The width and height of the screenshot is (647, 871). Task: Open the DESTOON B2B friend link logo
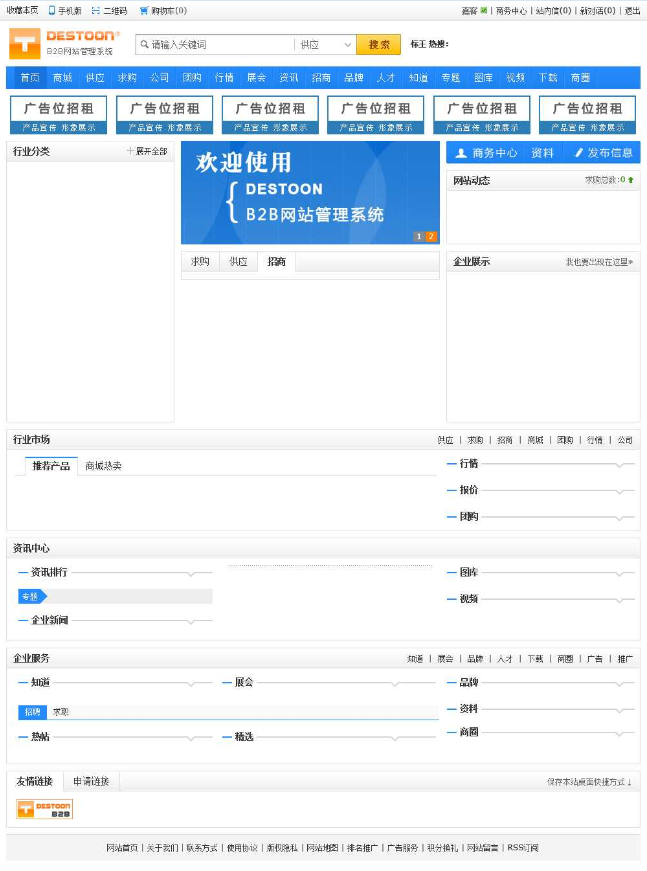(44, 809)
